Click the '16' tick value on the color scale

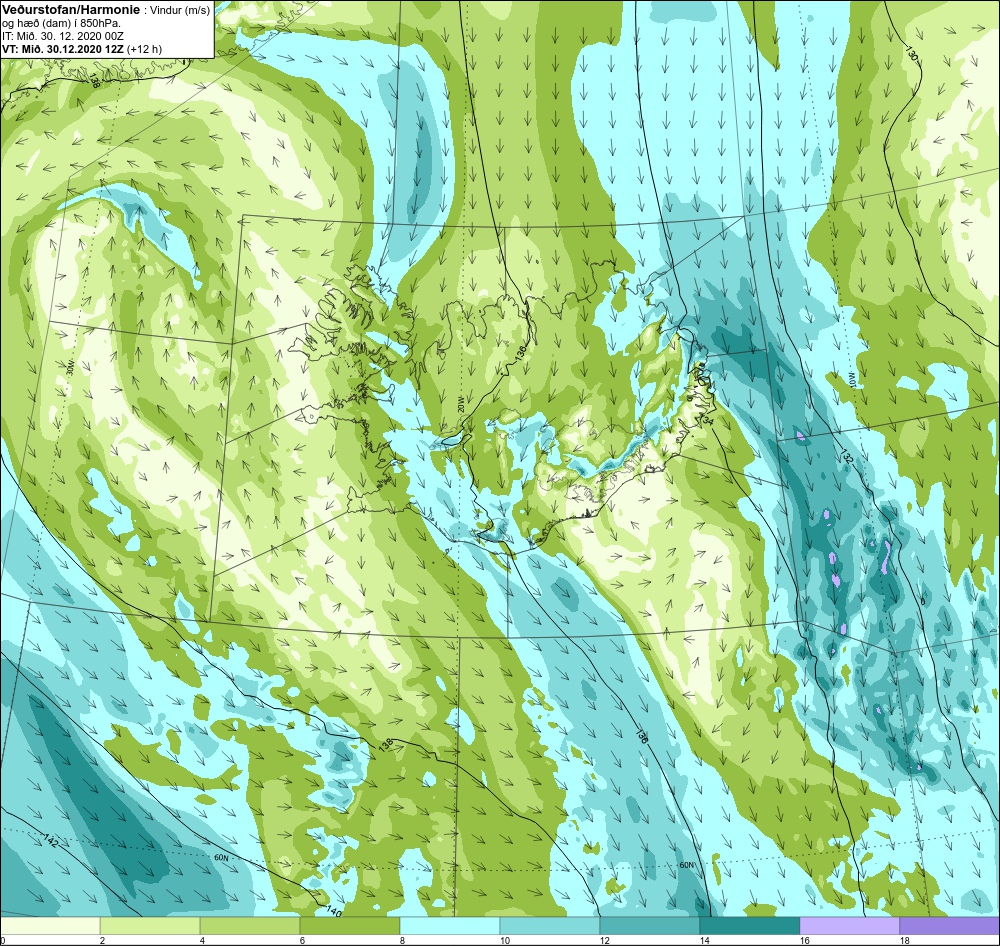[804, 940]
